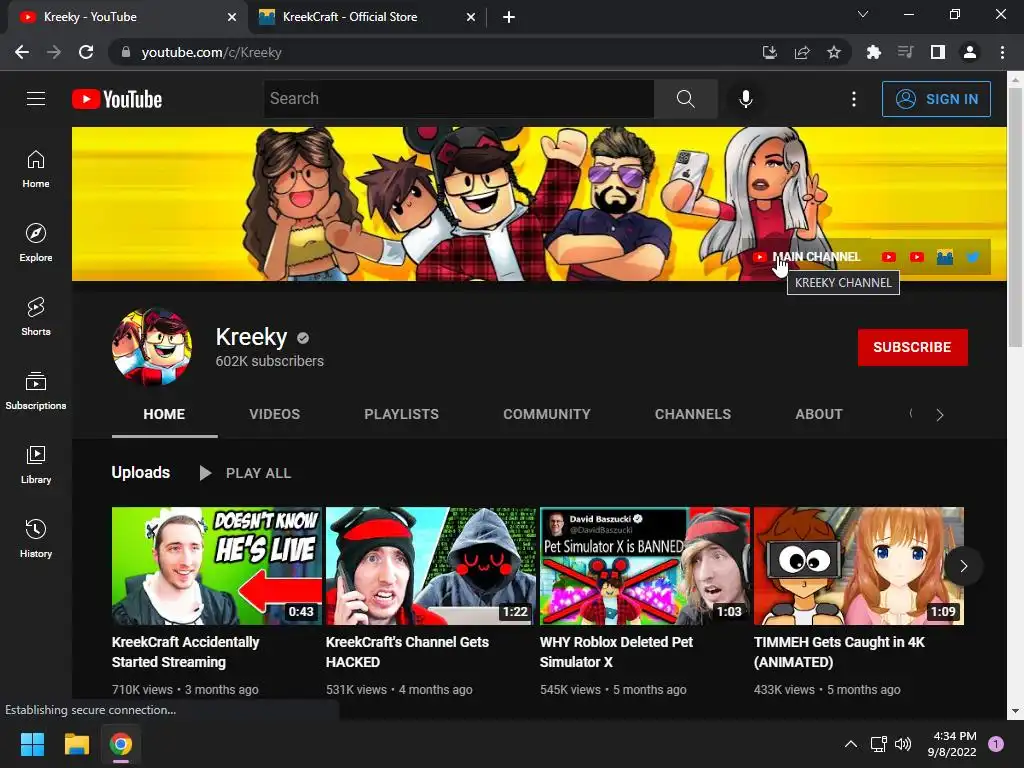Click the MAIN CHANNEL banner link
Screen dimensions: 1024x768
(807, 257)
